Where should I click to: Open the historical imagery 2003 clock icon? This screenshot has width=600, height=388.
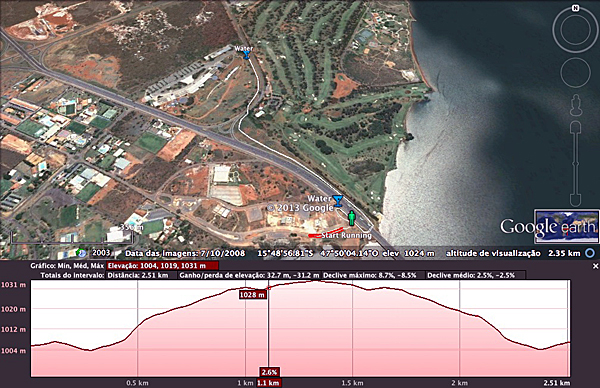tap(81, 253)
